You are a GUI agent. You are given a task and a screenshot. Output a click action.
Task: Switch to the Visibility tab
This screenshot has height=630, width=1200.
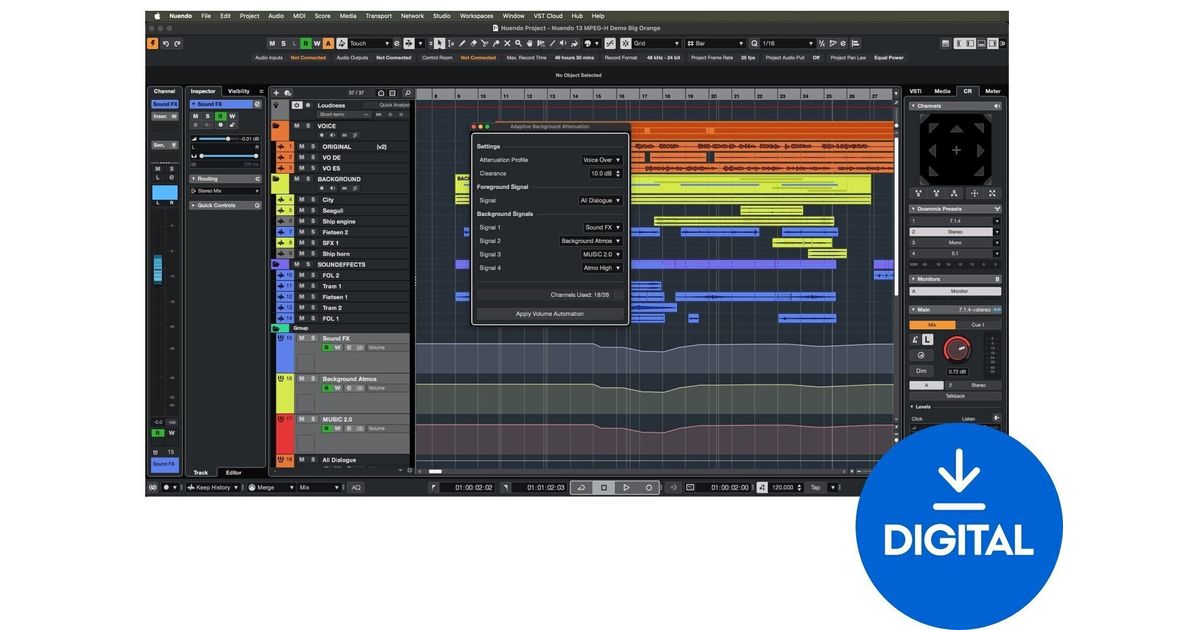pyautogui.click(x=239, y=91)
